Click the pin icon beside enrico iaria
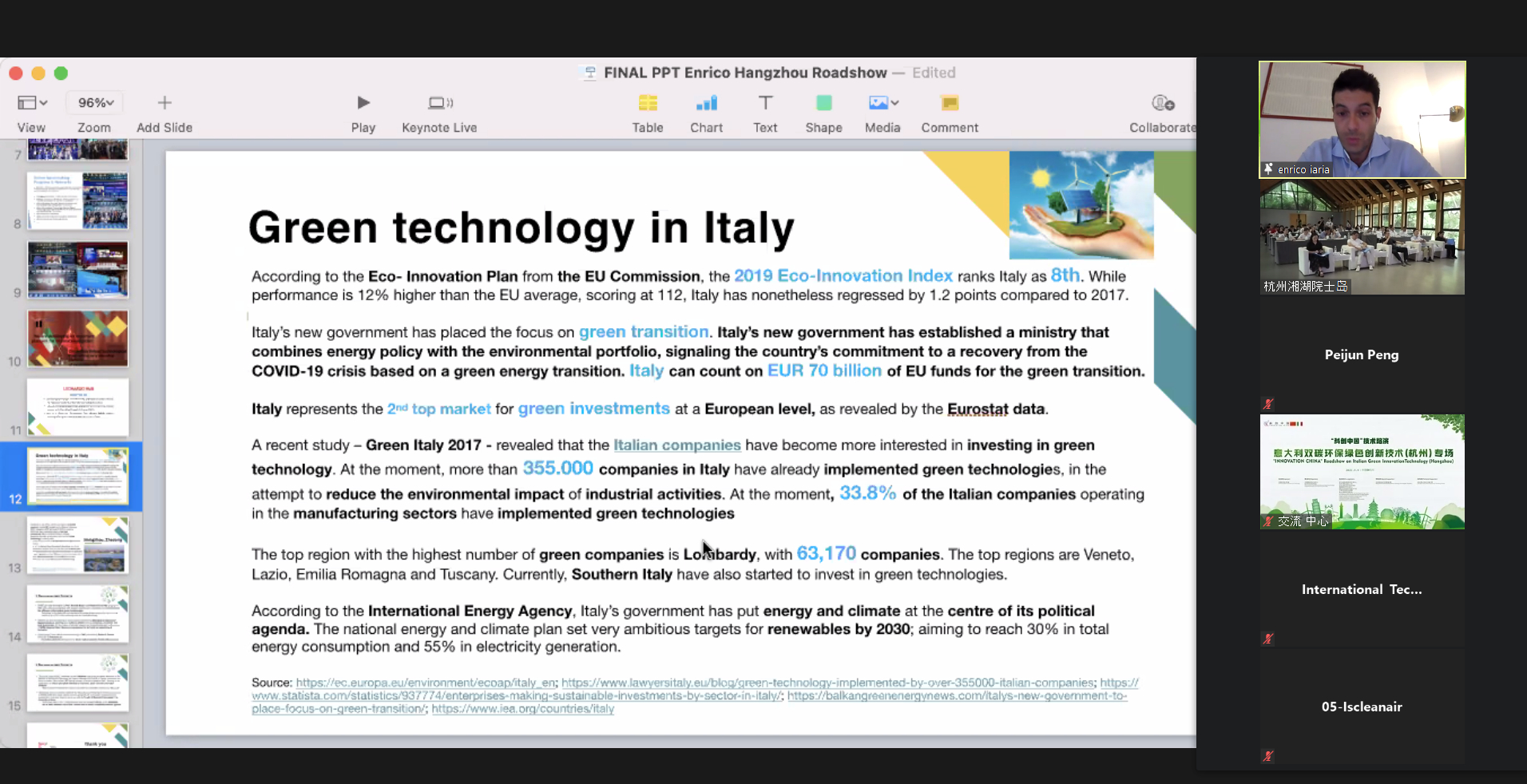This screenshot has height=784, width=1527. 1268,168
